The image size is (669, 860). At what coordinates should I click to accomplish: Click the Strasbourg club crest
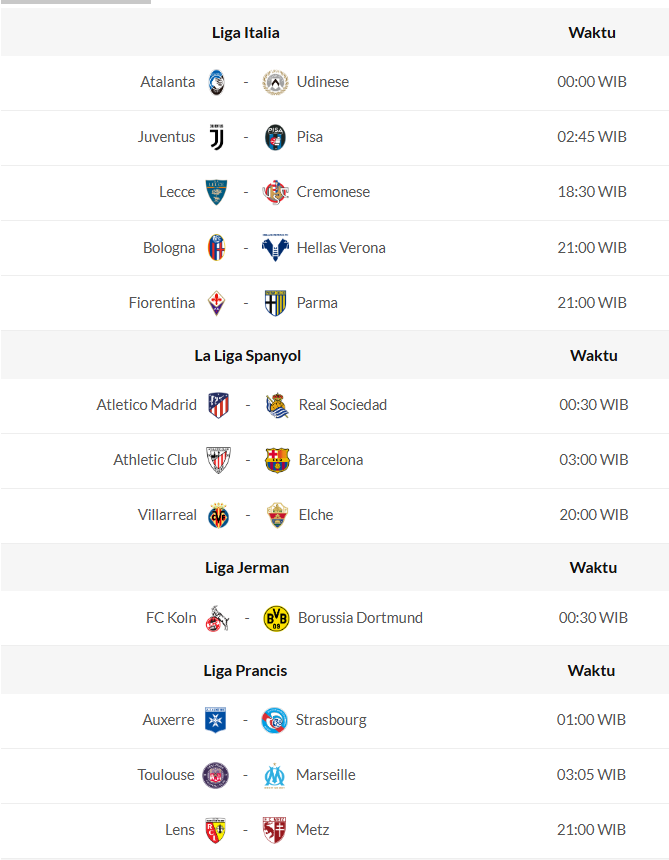click(x=274, y=720)
